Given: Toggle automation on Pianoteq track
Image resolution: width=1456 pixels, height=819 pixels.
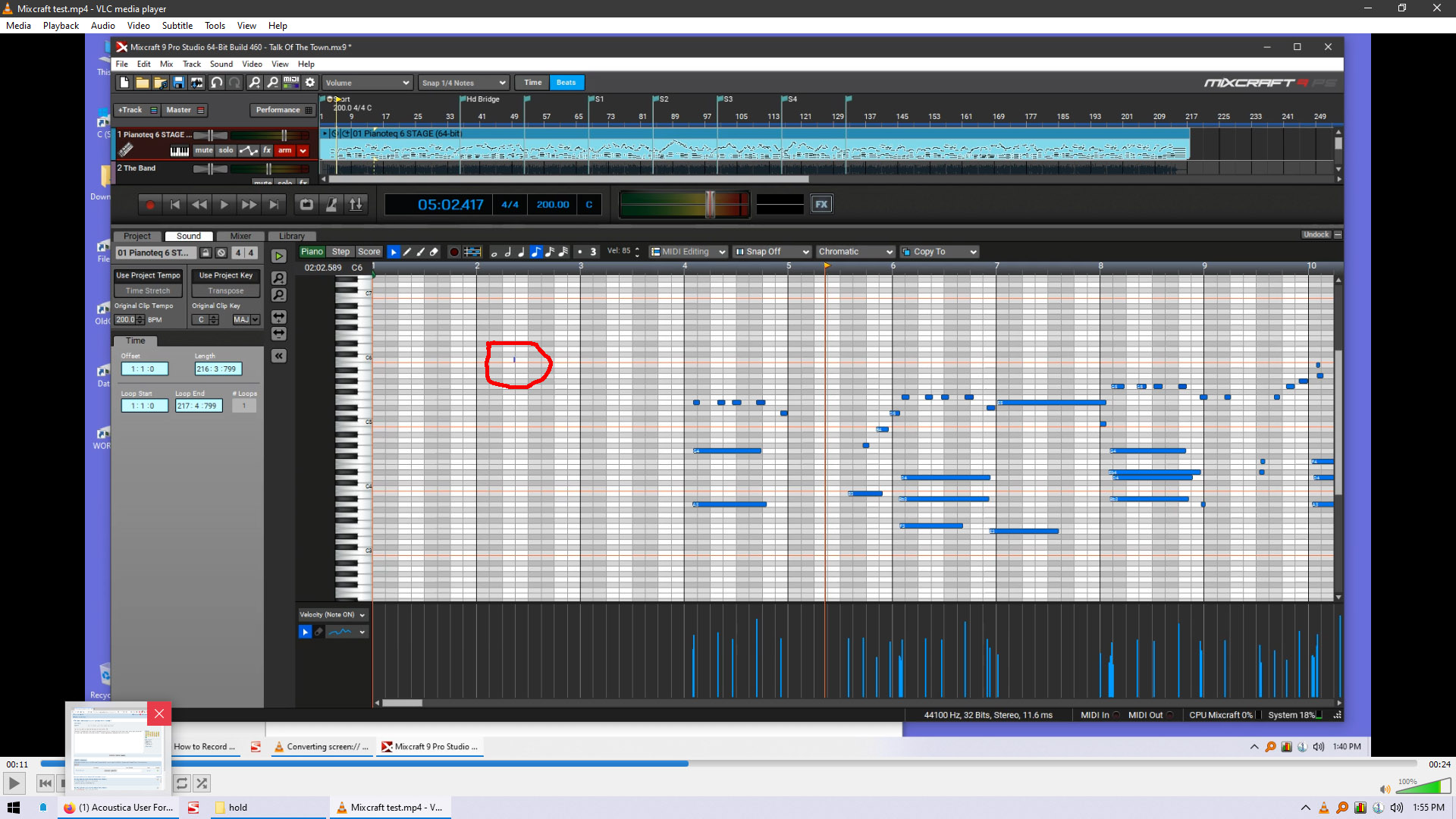Looking at the screenshot, I should click(249, 150).
